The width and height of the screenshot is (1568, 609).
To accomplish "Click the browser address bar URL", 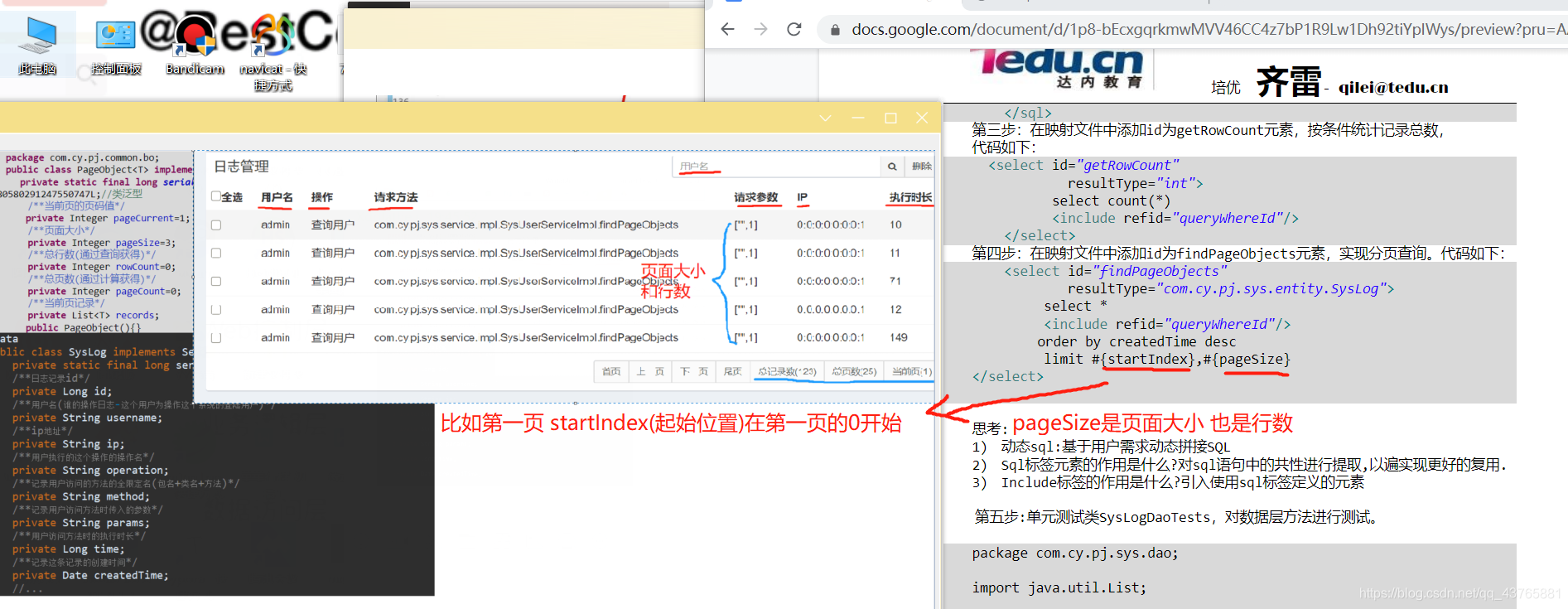I will [x=1209, y=30].
